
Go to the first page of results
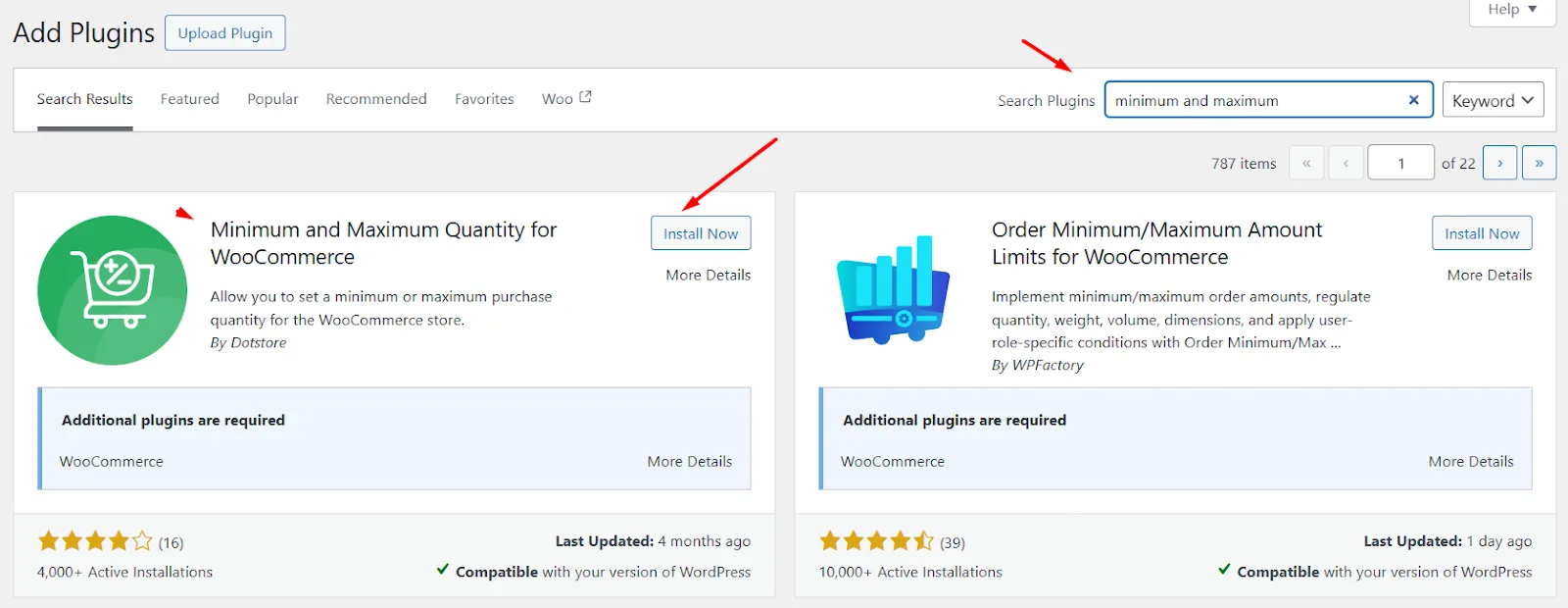pos(1306,163)
